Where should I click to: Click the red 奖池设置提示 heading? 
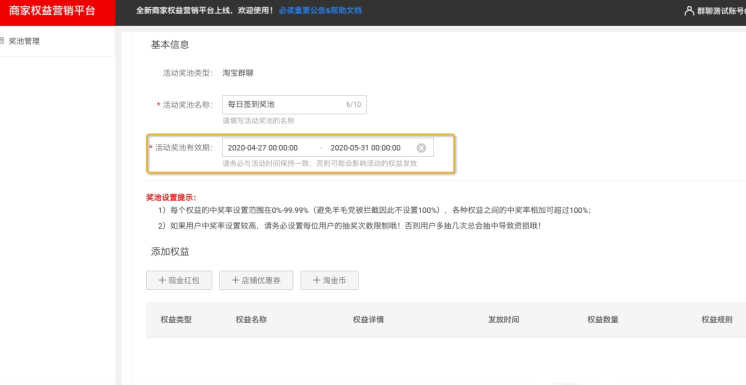[x=171, y=197]
